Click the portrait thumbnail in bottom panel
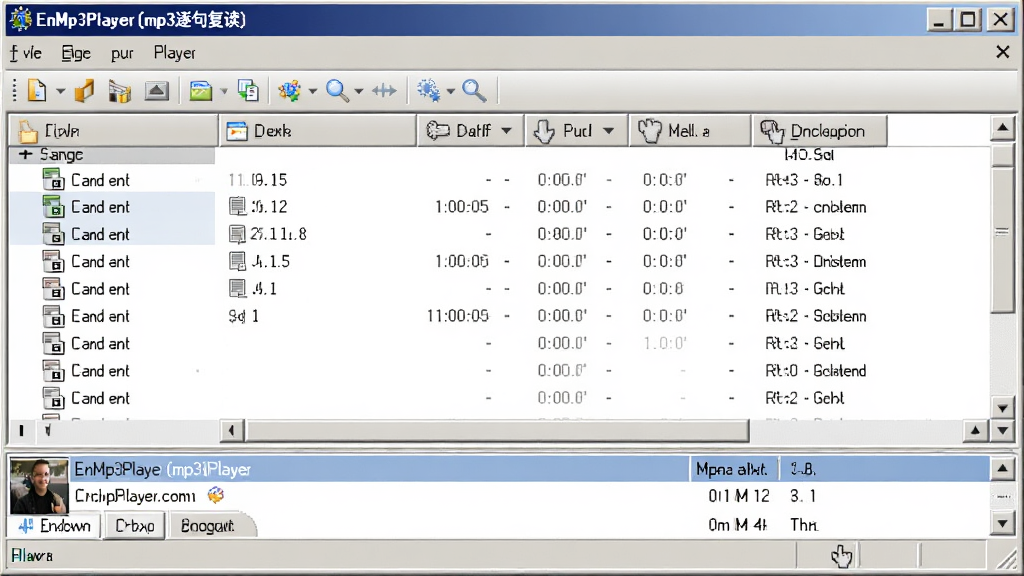The width and height of the screenshot is (1024, 576). click(x=39, y=486)
